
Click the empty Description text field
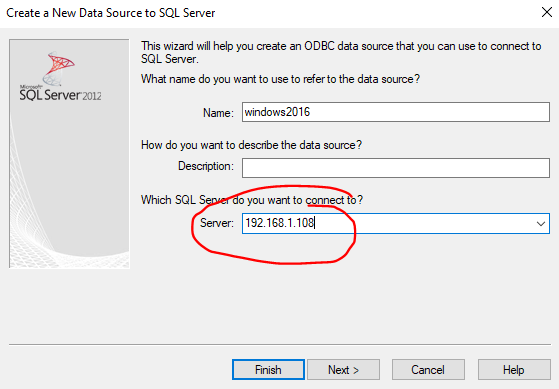pyautogui.click(x=396, y=168)
